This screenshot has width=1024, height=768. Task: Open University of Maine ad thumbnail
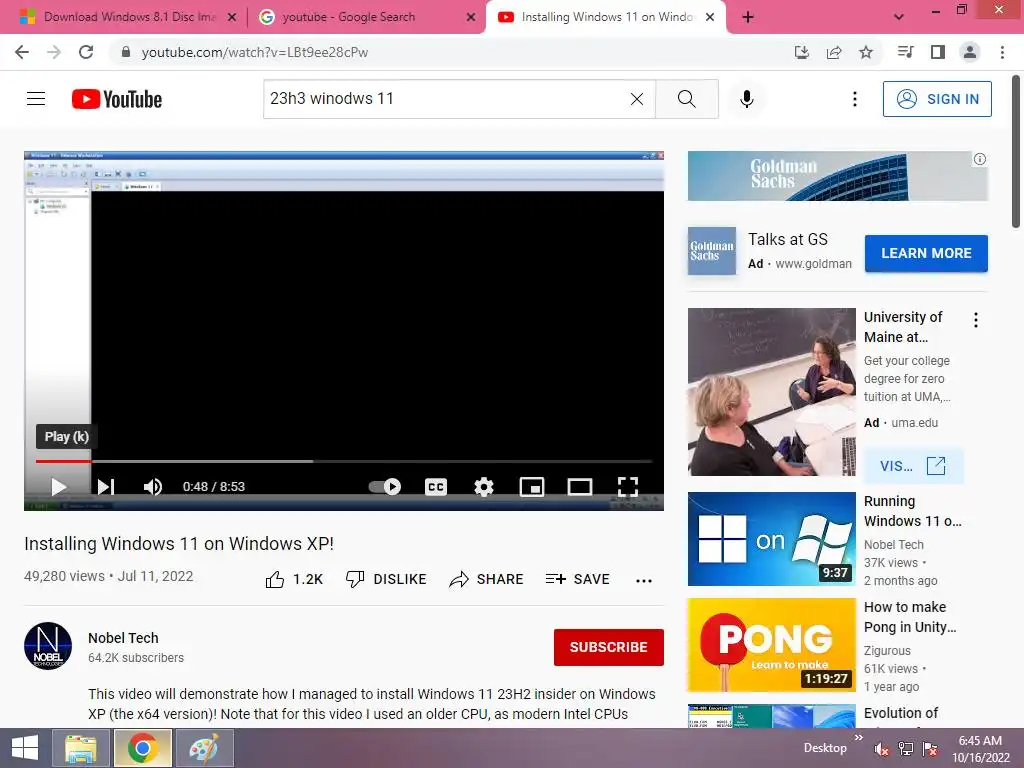pyautogui.click(x=771, y=392)
